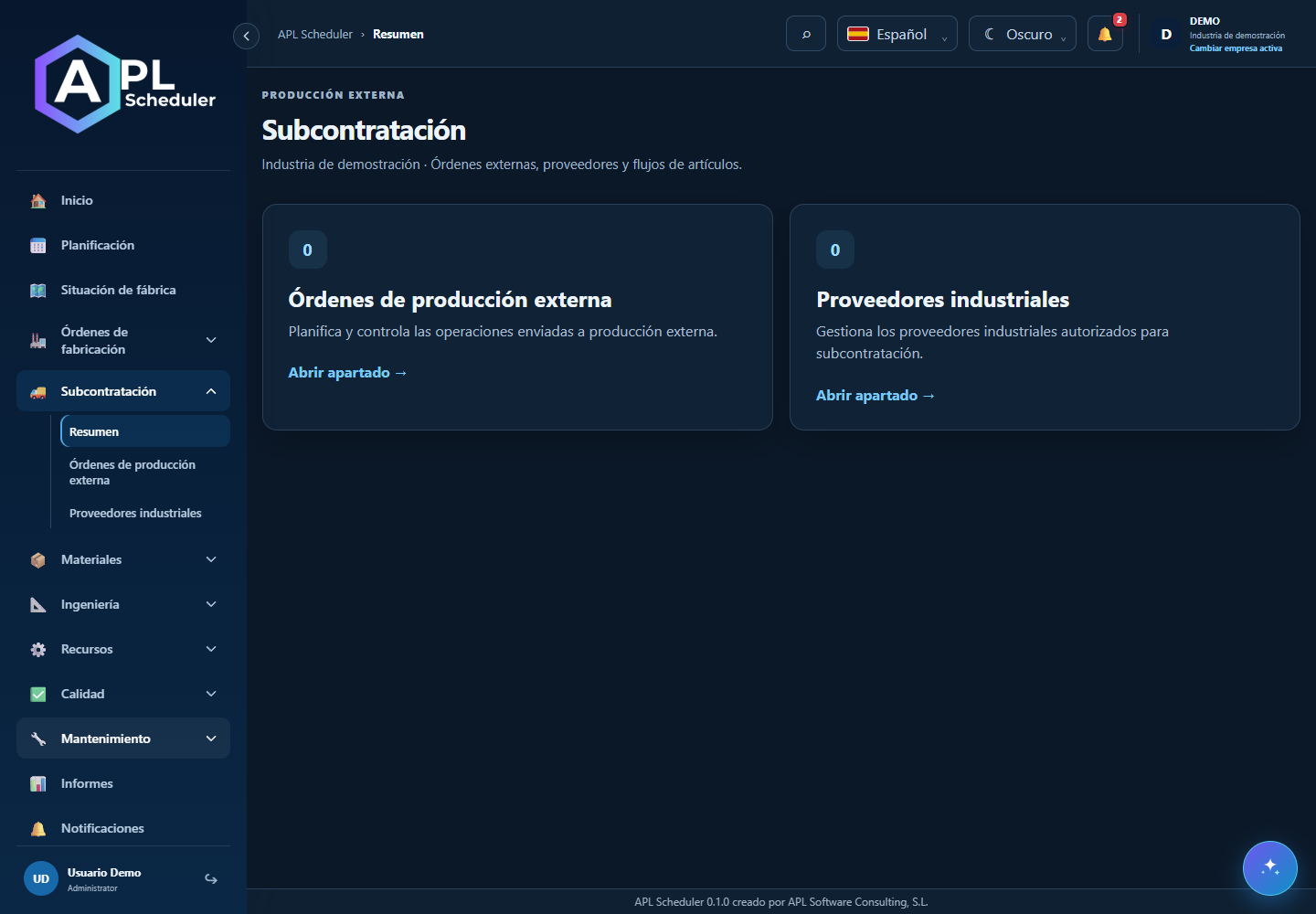1316x914 pixels.
Task: Click the Mantenimiento wrench icon
Action: click(38, 739)
